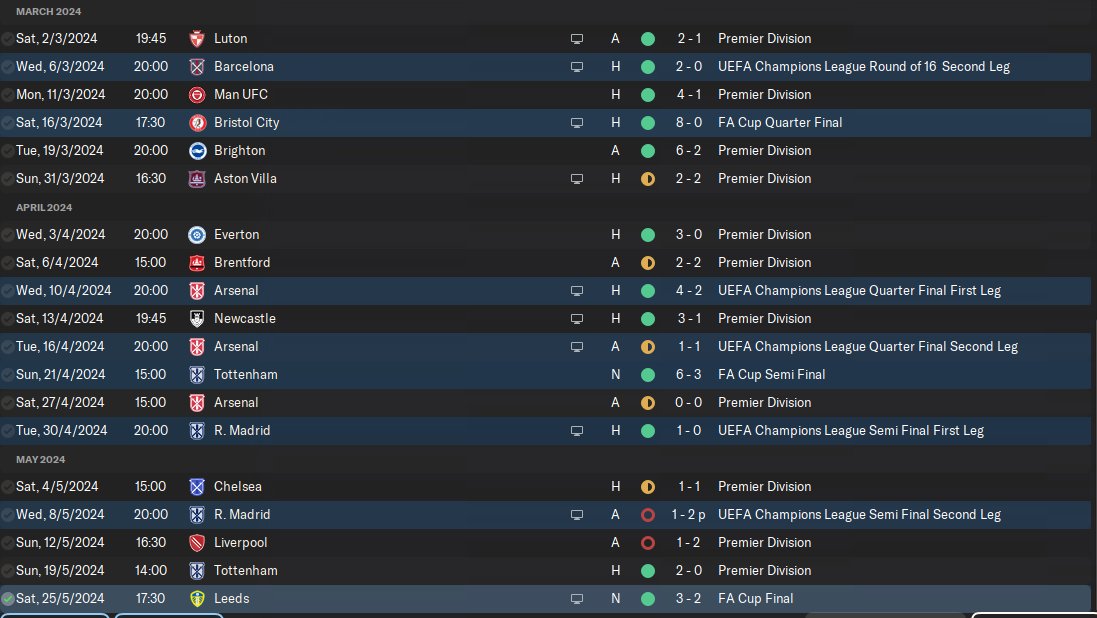This screenshot has width=1097, height=618.
Task: Click the Bristol City club badge
Action: (x=197, y=123)
